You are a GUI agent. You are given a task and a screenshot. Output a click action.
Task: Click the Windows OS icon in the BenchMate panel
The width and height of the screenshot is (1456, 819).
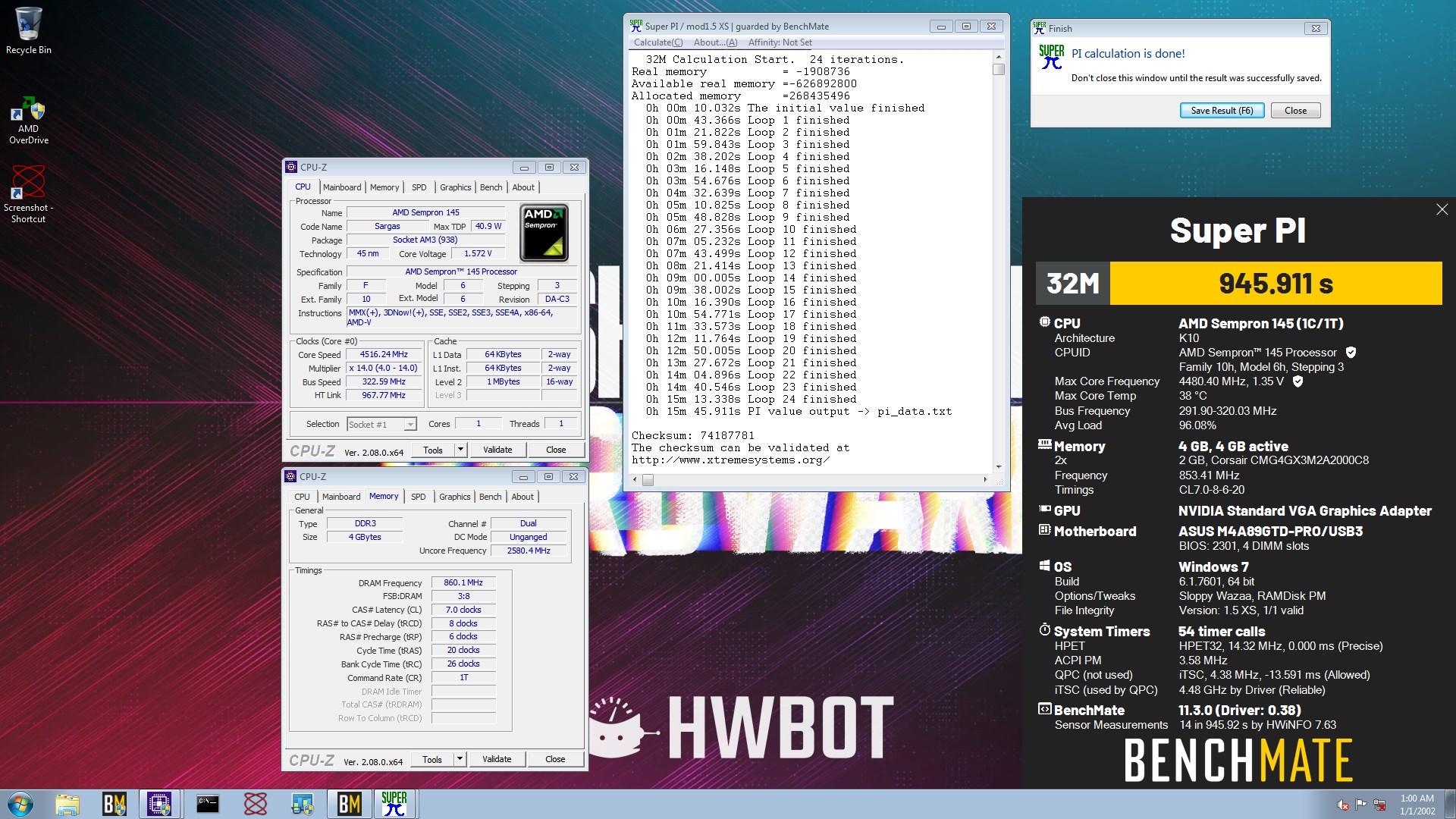[x=1045, y=566]
